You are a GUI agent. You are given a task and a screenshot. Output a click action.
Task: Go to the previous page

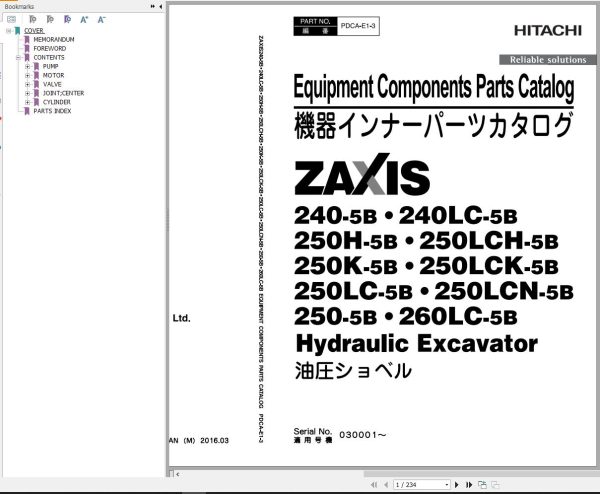point(386,485)
